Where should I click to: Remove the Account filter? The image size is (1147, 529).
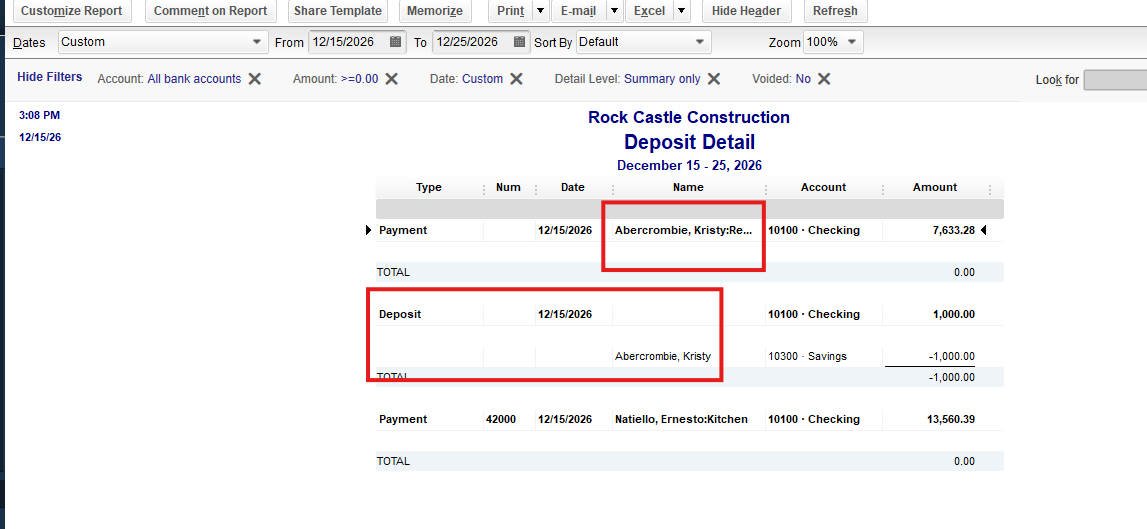tap(255, 79)
